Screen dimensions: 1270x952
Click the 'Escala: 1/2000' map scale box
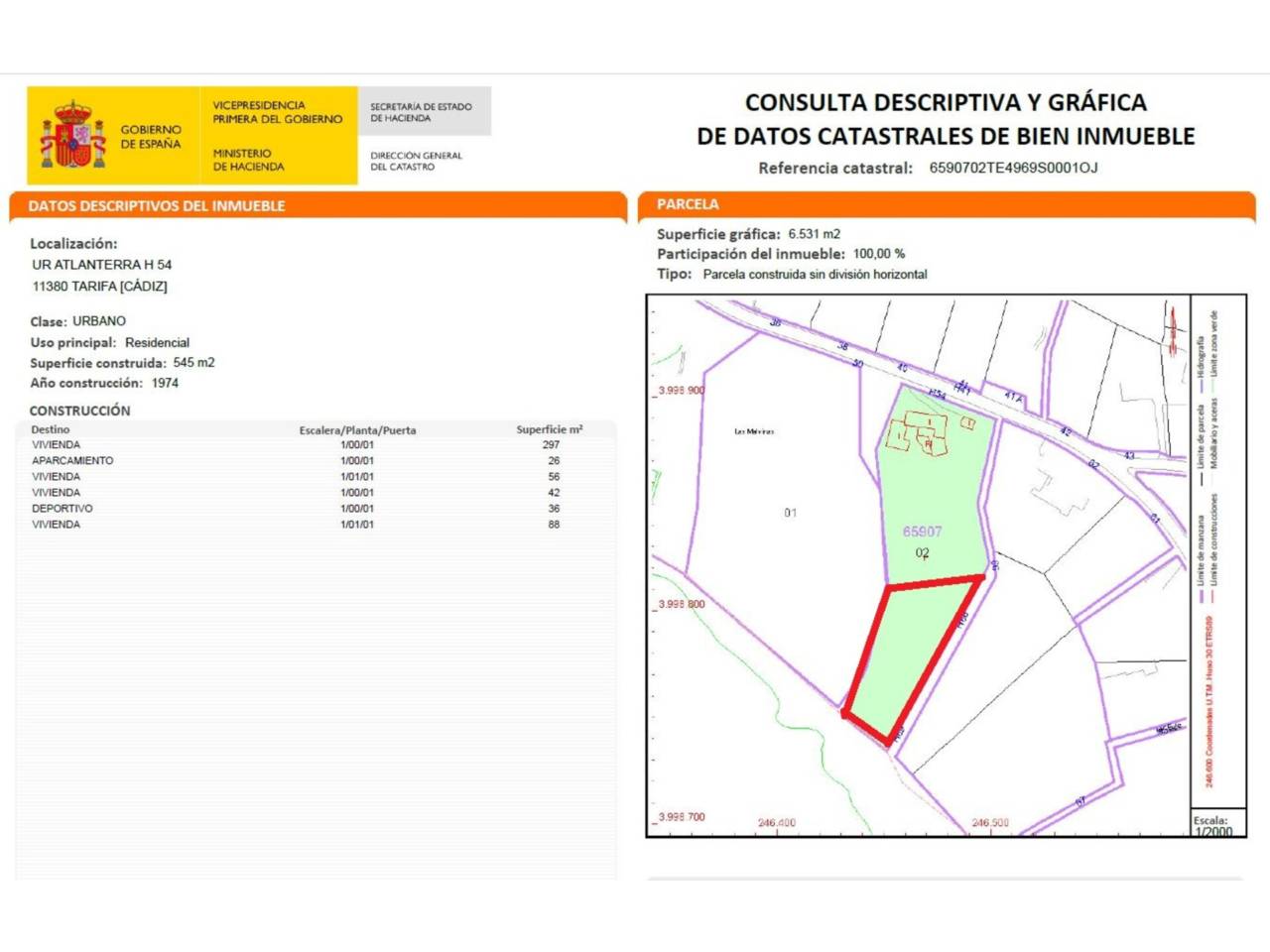pyautogui.click(x=1212, y=825)
